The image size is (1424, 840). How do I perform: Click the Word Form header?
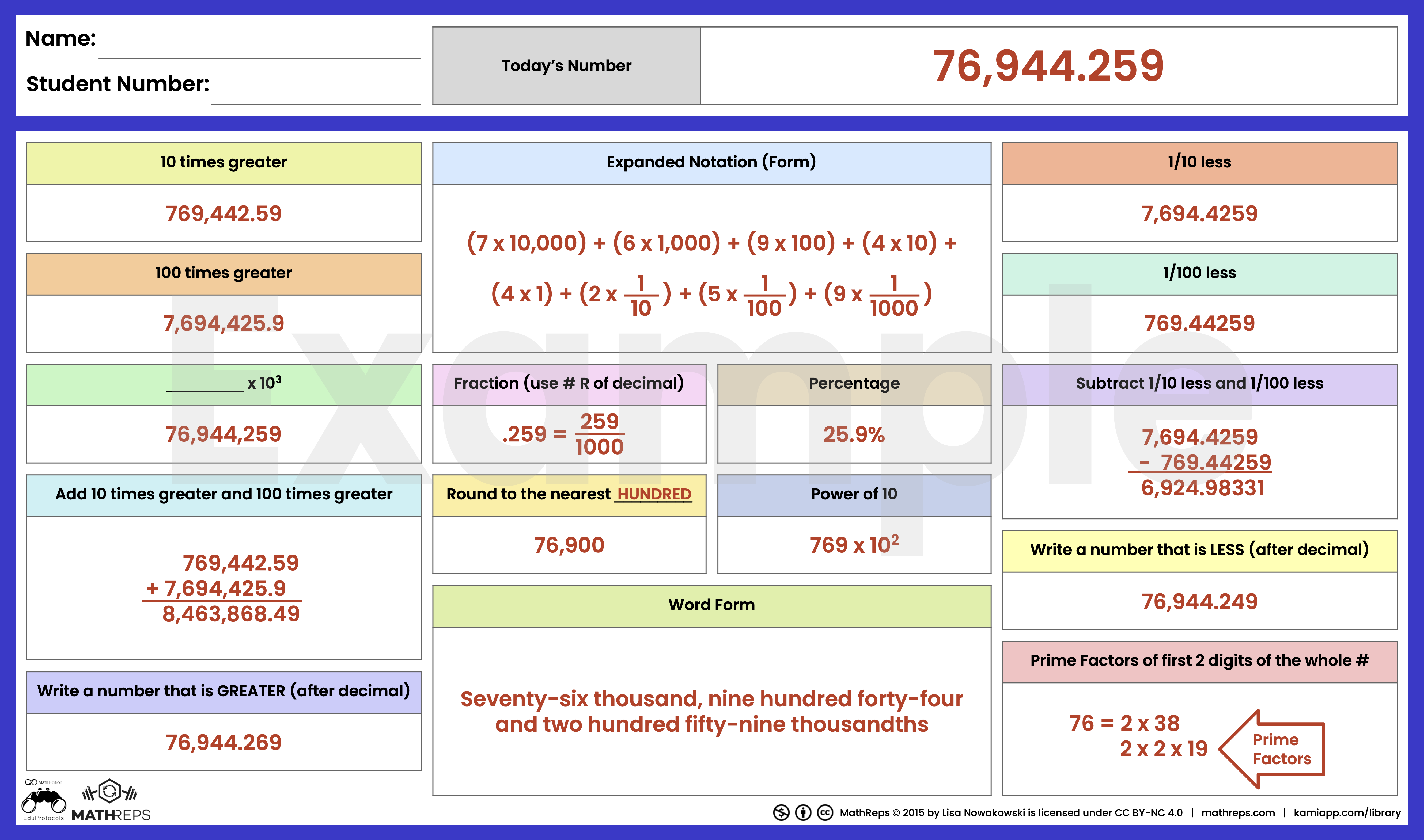[x=712, y=606]
